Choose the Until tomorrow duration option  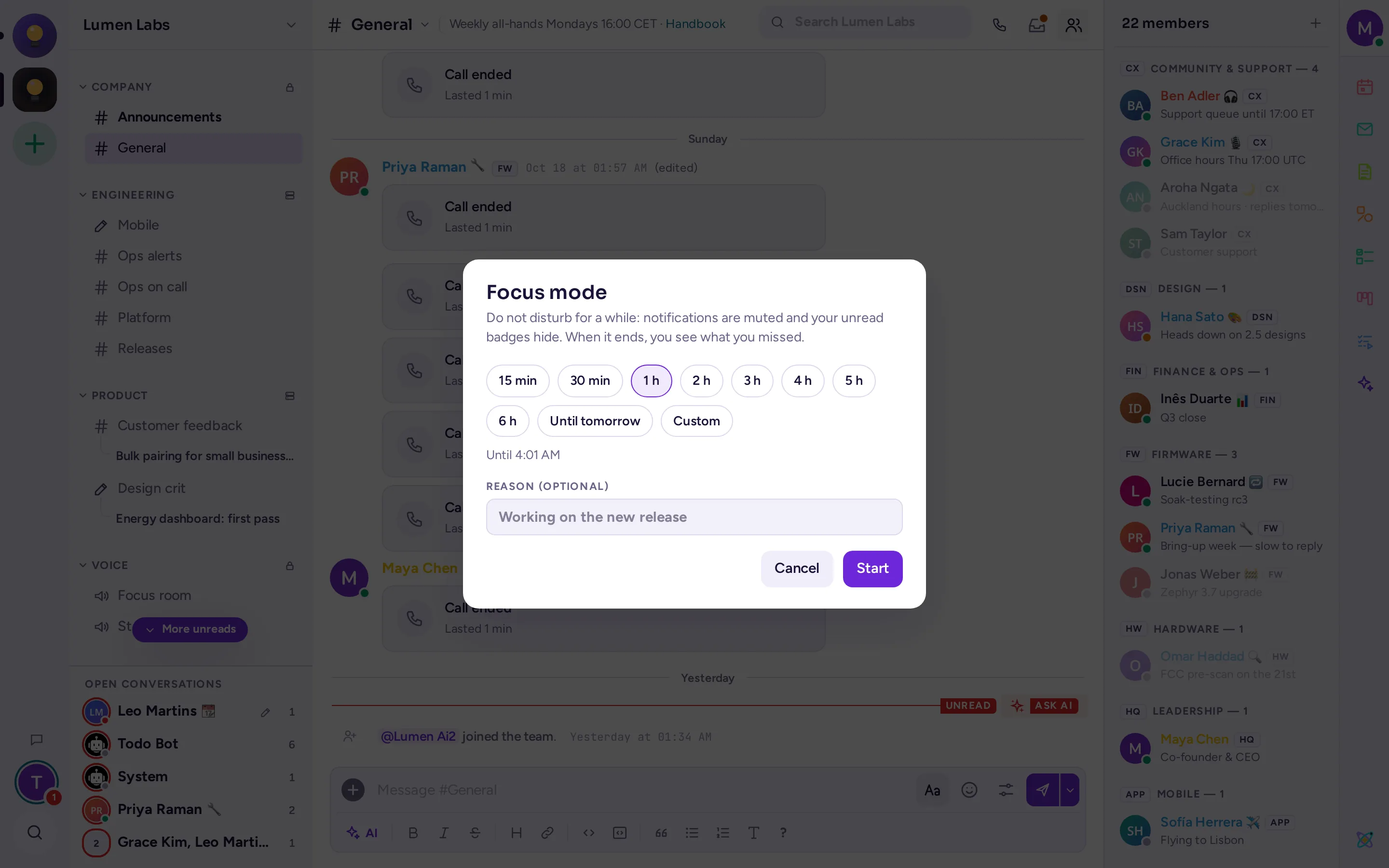[x=595, y=421]
